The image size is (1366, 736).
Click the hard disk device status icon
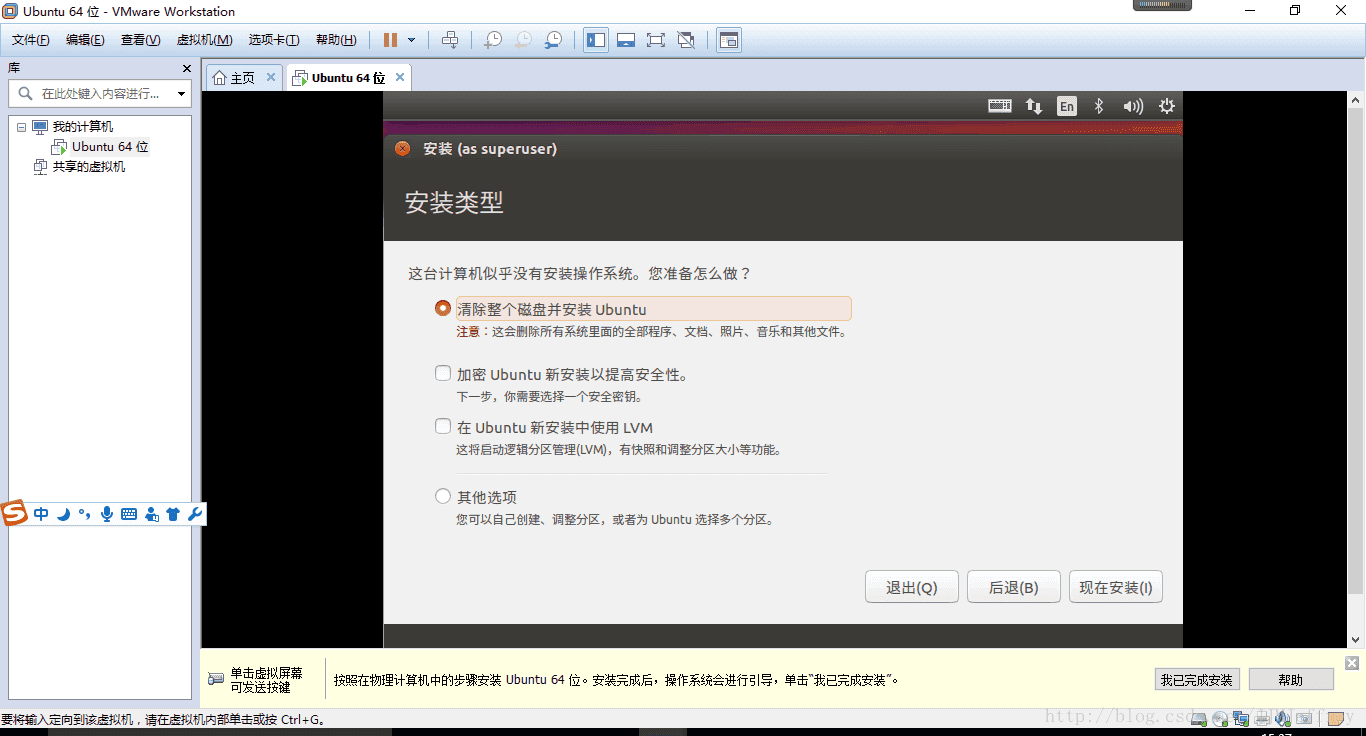pos(1198,719)
